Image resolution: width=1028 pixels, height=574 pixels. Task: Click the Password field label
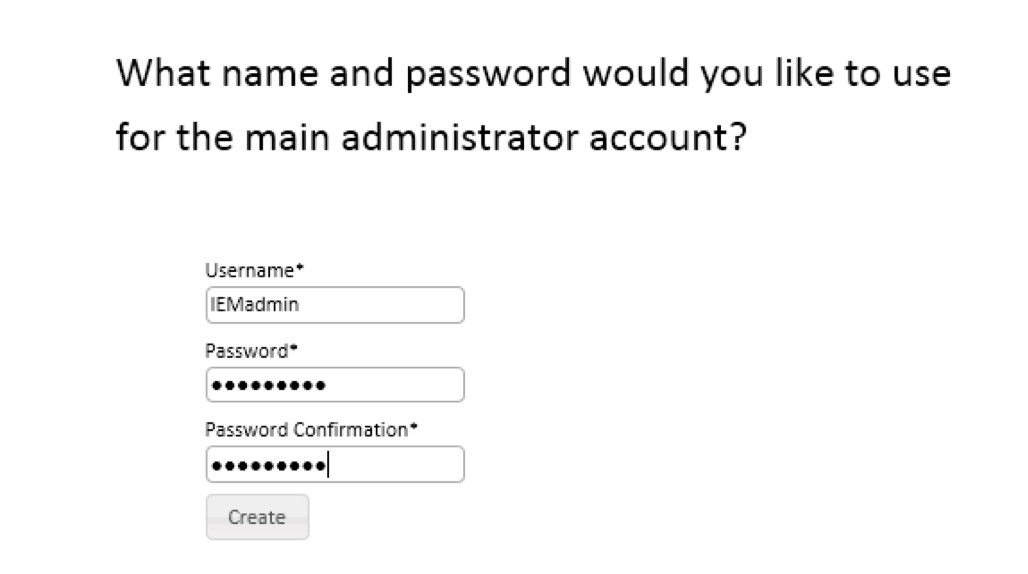248,350
